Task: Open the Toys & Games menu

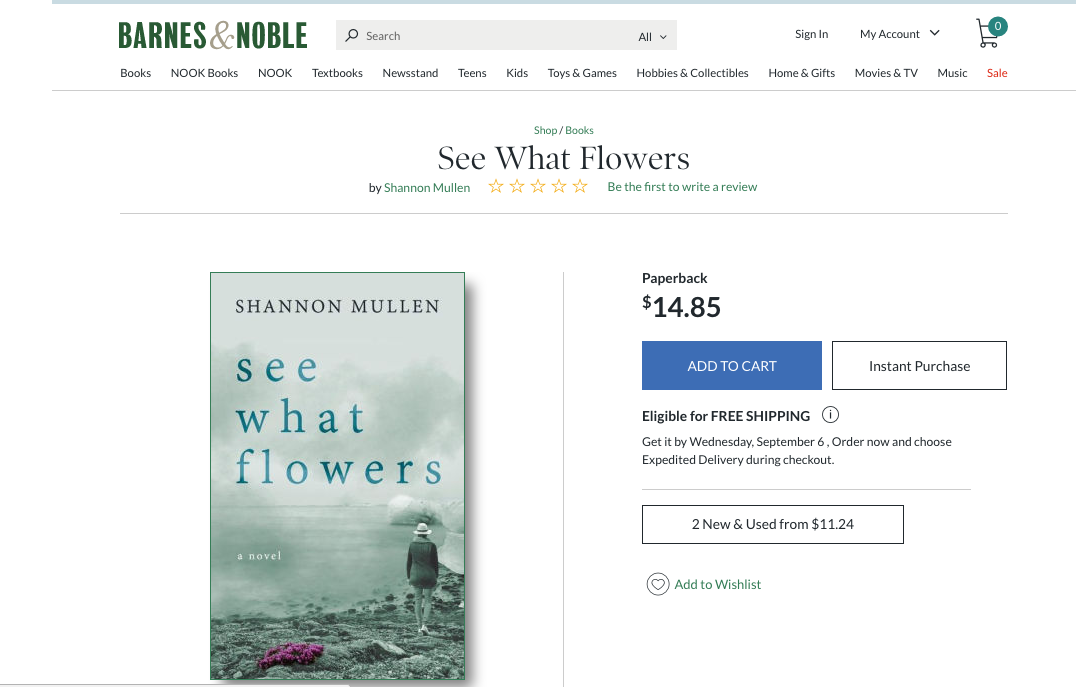Action: coord(582,73)
